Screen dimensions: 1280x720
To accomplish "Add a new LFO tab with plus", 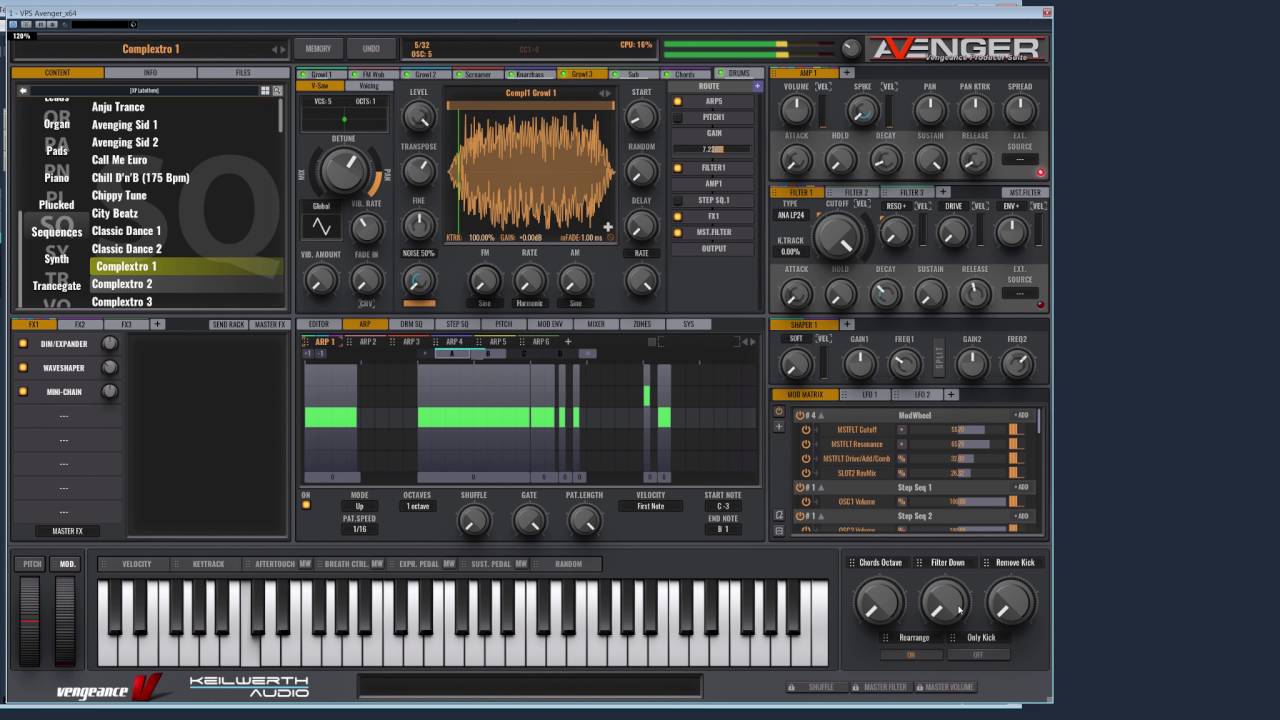I will click(951, 394).
